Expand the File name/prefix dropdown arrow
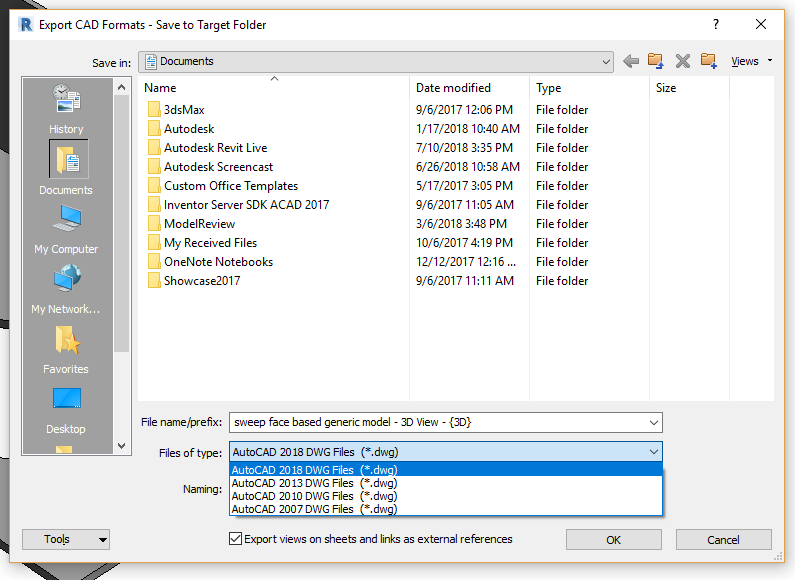Image resolution: width=795 pixels, height=580 pixels. click(x=654, y=422)
